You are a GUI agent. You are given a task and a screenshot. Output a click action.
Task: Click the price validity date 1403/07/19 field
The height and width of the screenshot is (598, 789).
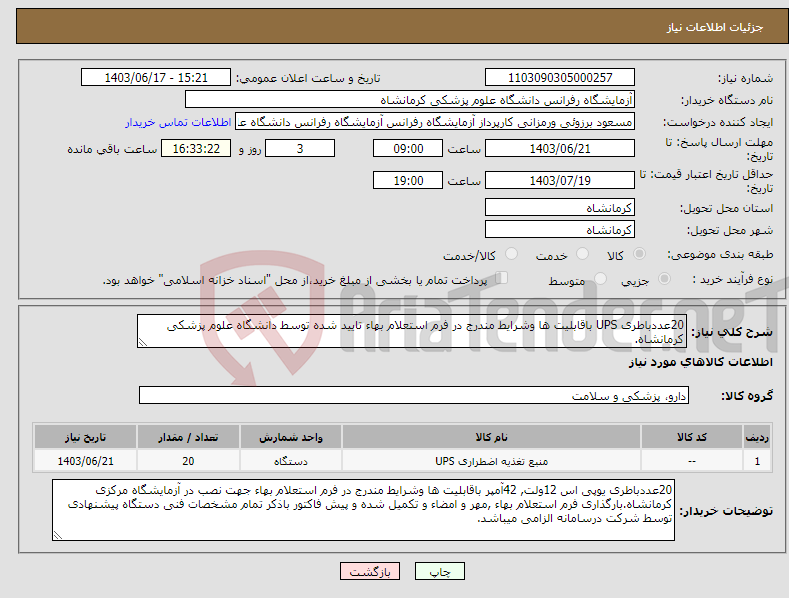tap(560, 180)
